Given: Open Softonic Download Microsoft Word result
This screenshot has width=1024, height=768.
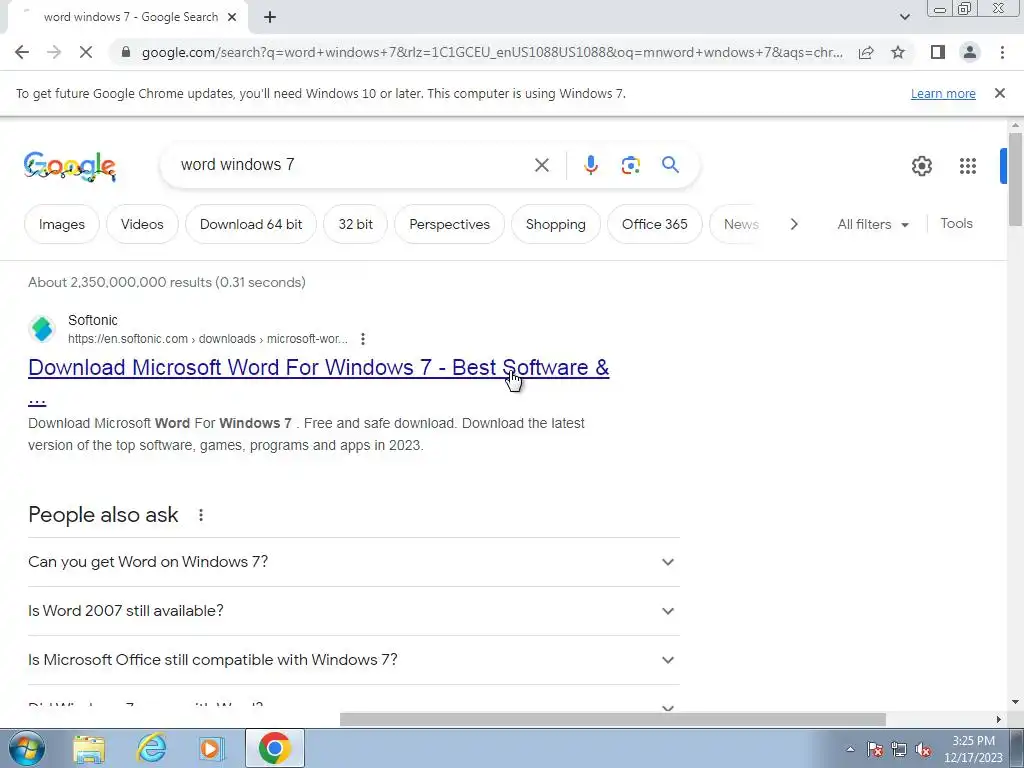Looking at the screenshot, I should point(319,368).
